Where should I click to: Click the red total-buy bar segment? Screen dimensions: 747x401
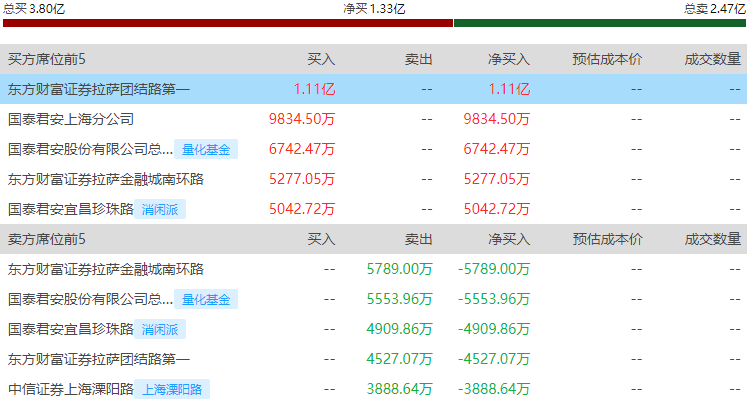[x=228, y=23]
